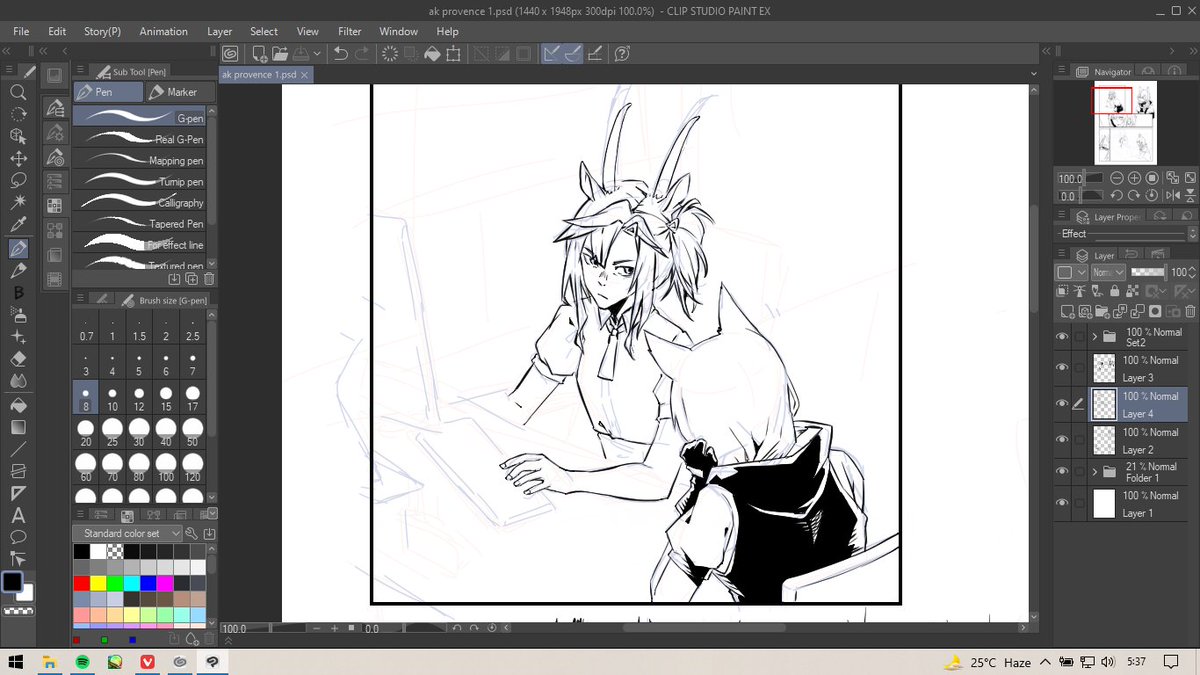Image resolution: width=1200 pixels, height=675 pixels.
Task: Open the Animation menu
Action: (x=163, y=32)
